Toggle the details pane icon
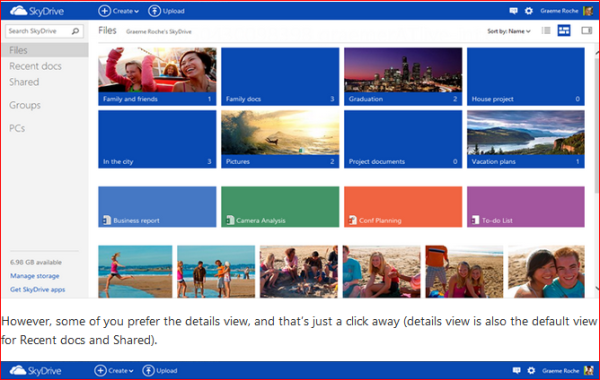600x380 pixels. [587, 31]
